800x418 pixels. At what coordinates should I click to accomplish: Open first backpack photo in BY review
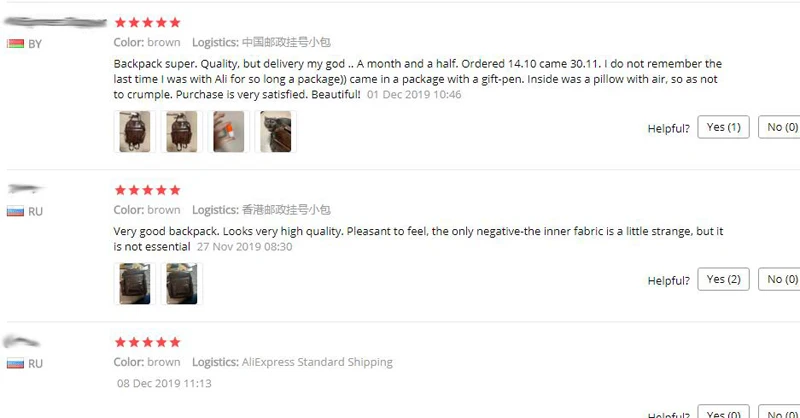135,132
